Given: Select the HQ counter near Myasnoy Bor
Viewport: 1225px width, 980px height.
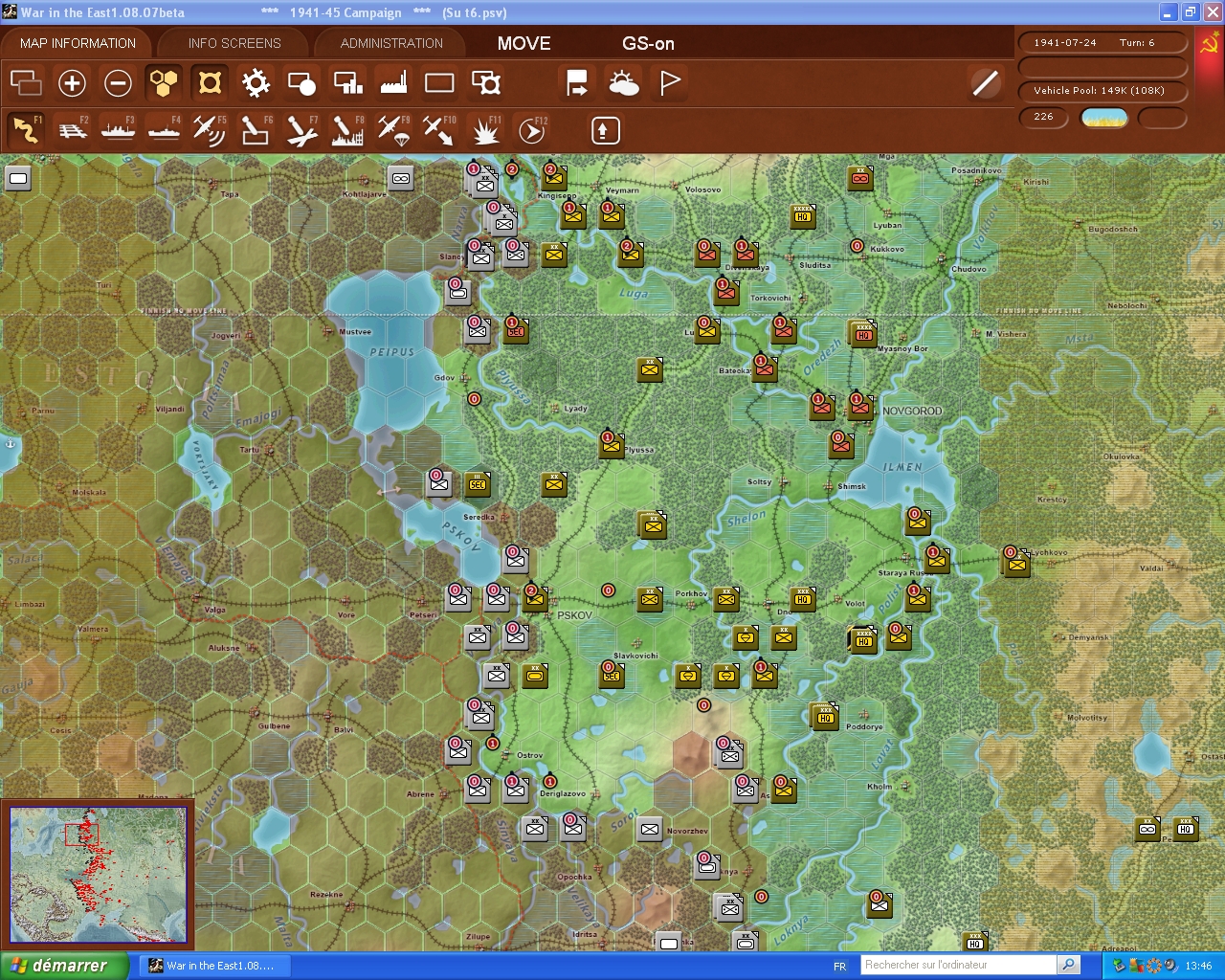Looking at the screenshot, I should [x=863, y=333].
